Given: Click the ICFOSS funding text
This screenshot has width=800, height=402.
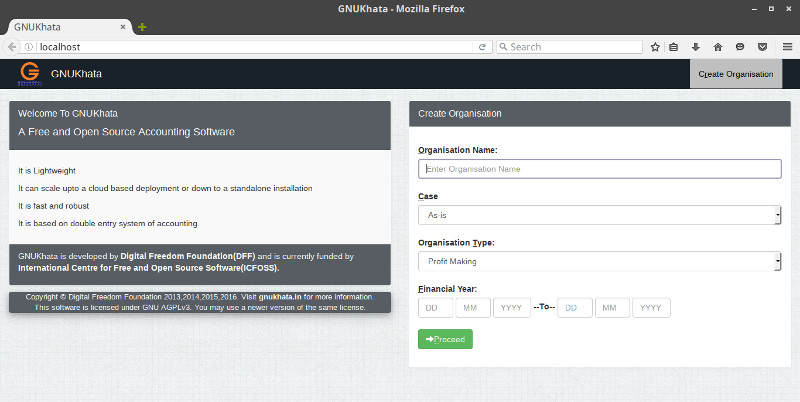Looking at the screenshot, I should [149, 268].
